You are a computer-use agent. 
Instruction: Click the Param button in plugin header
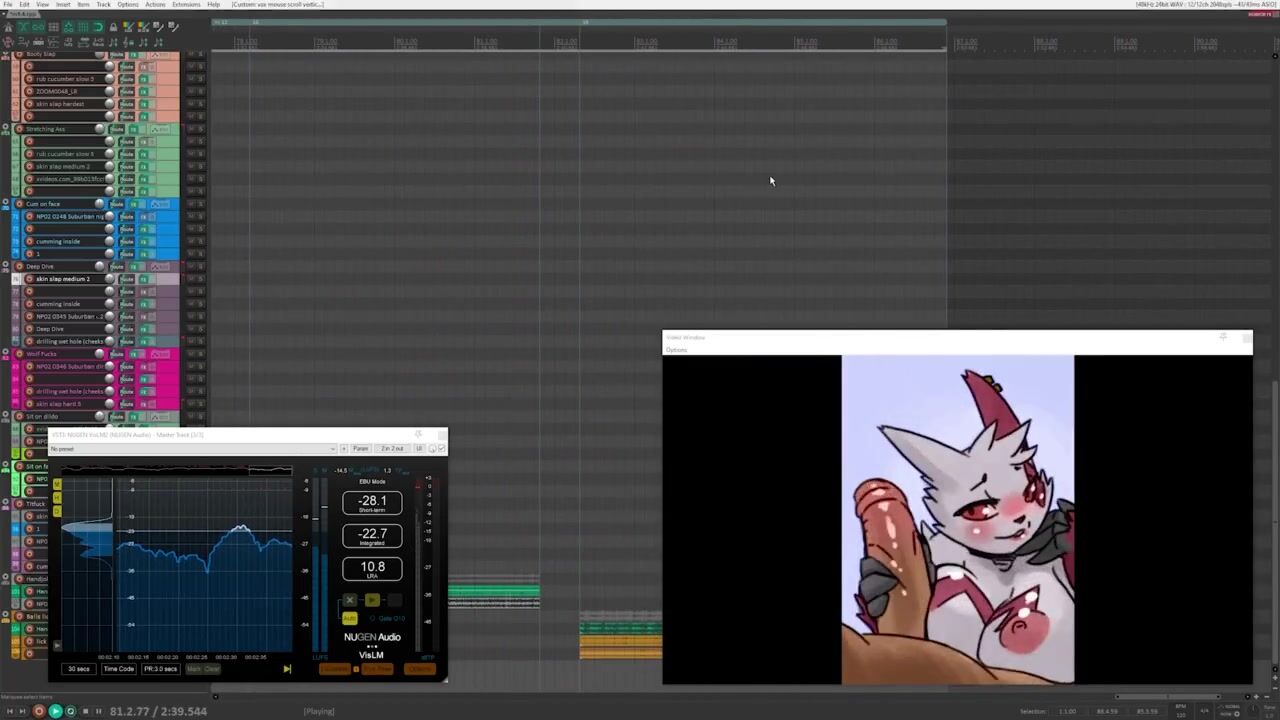click(x=360, y=448)
